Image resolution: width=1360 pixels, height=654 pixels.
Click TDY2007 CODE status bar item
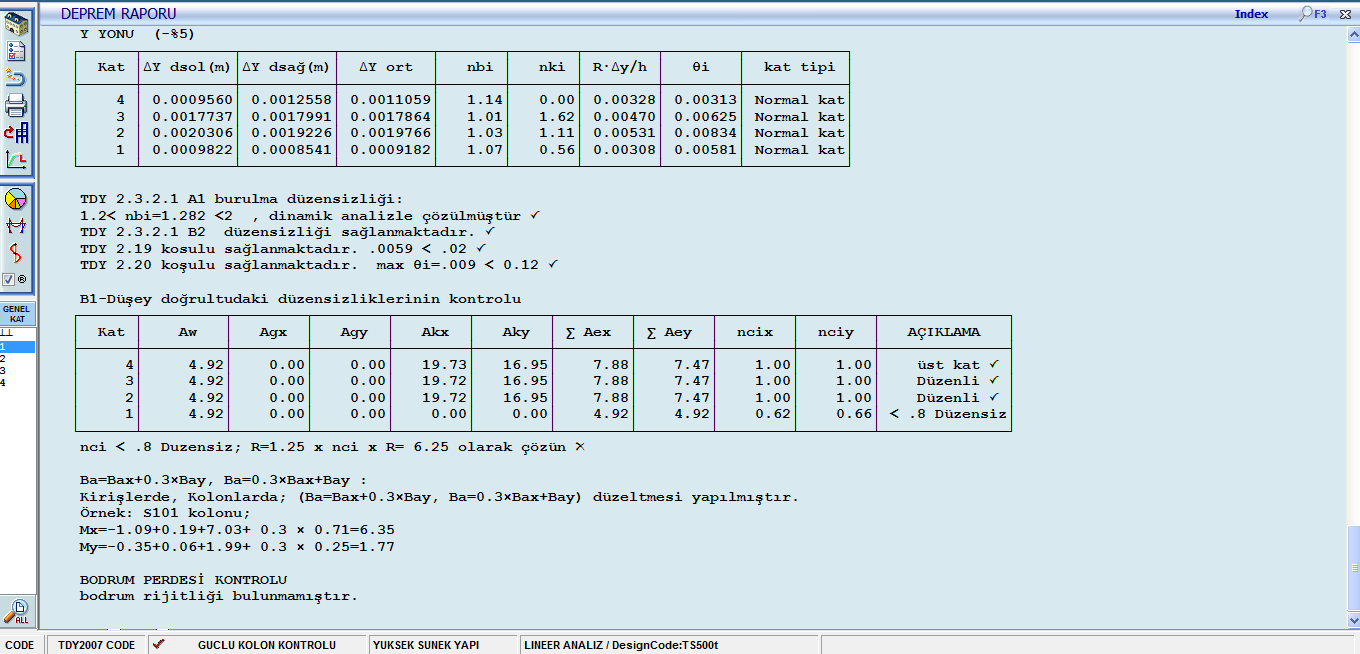[x=96, y=645]
